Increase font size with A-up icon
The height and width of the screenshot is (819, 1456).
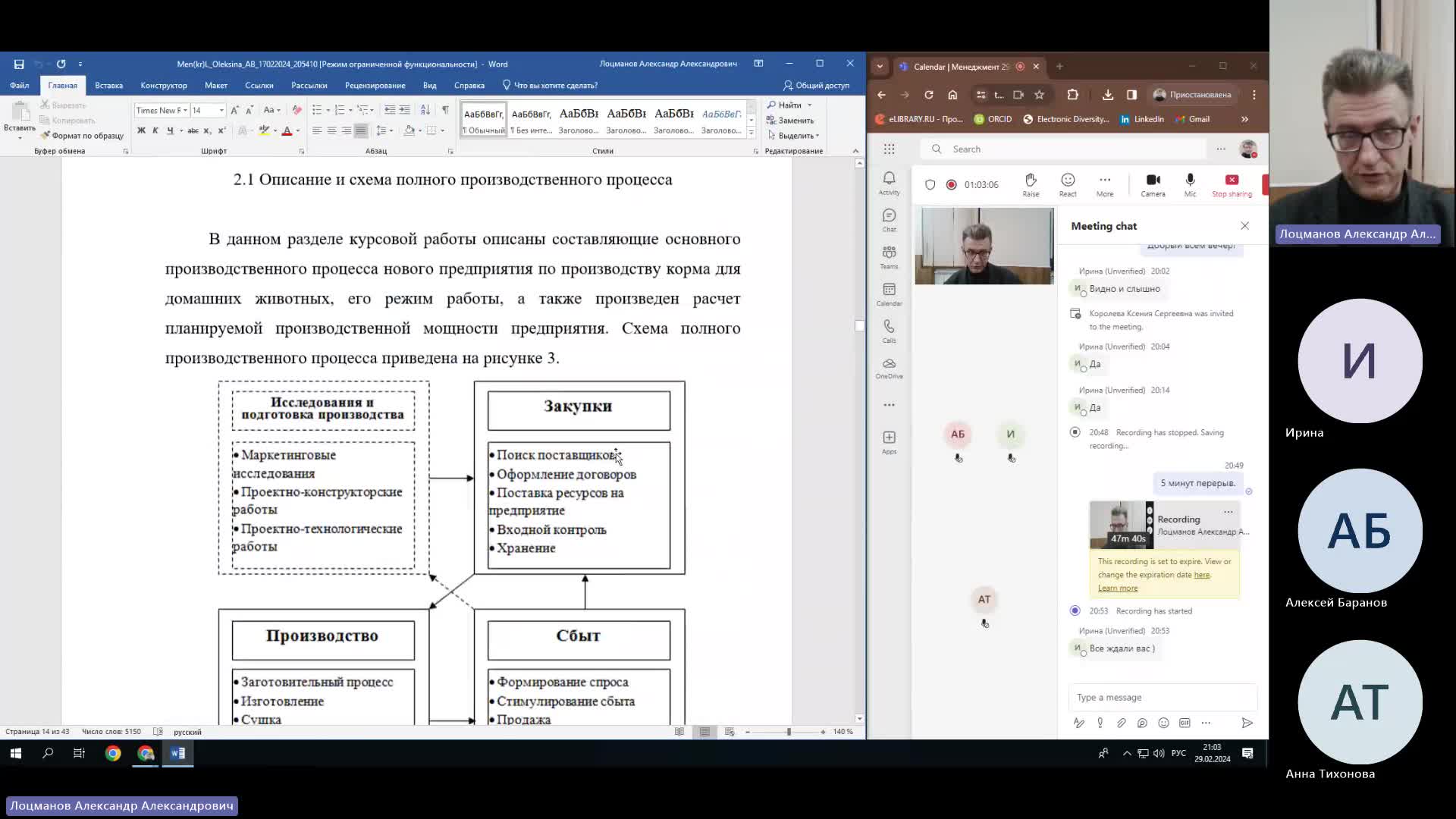[234, 110]
